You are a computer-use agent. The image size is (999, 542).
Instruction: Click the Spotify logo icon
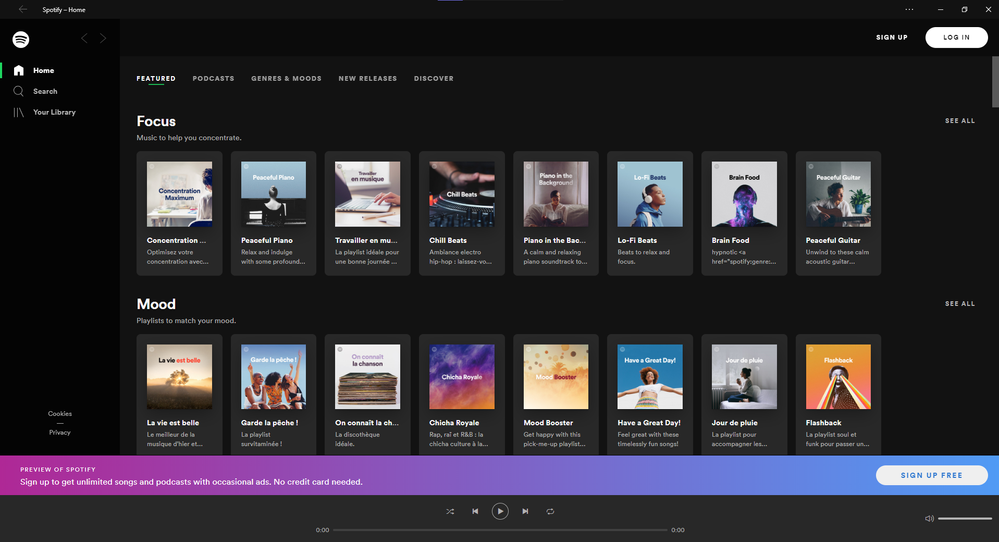click(21, 39)
